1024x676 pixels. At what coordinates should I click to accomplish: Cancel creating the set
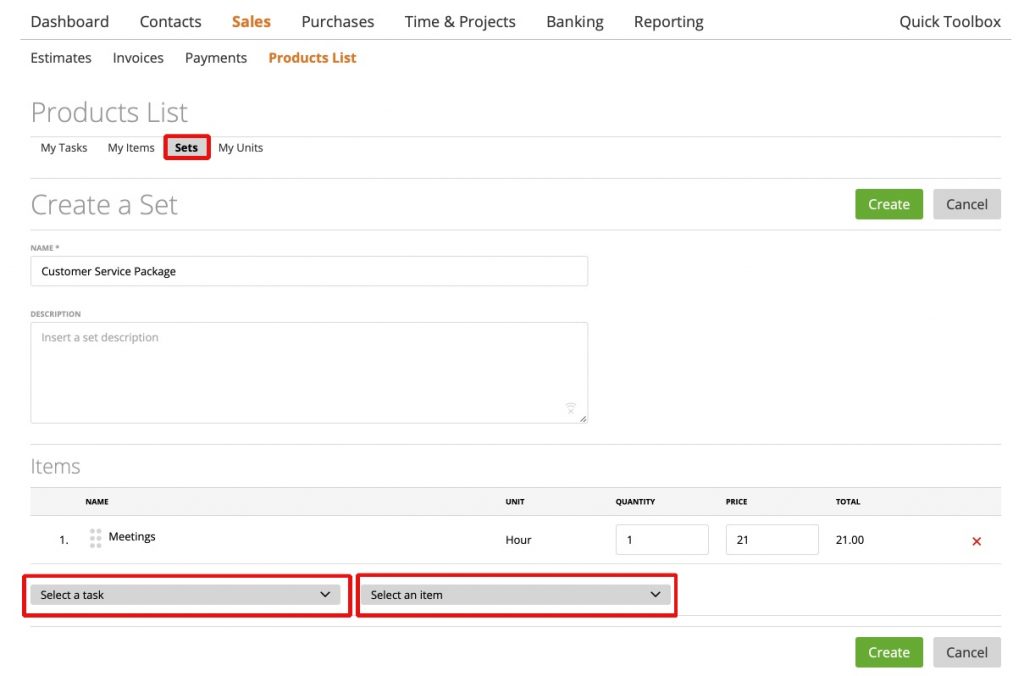pos(966,204)
